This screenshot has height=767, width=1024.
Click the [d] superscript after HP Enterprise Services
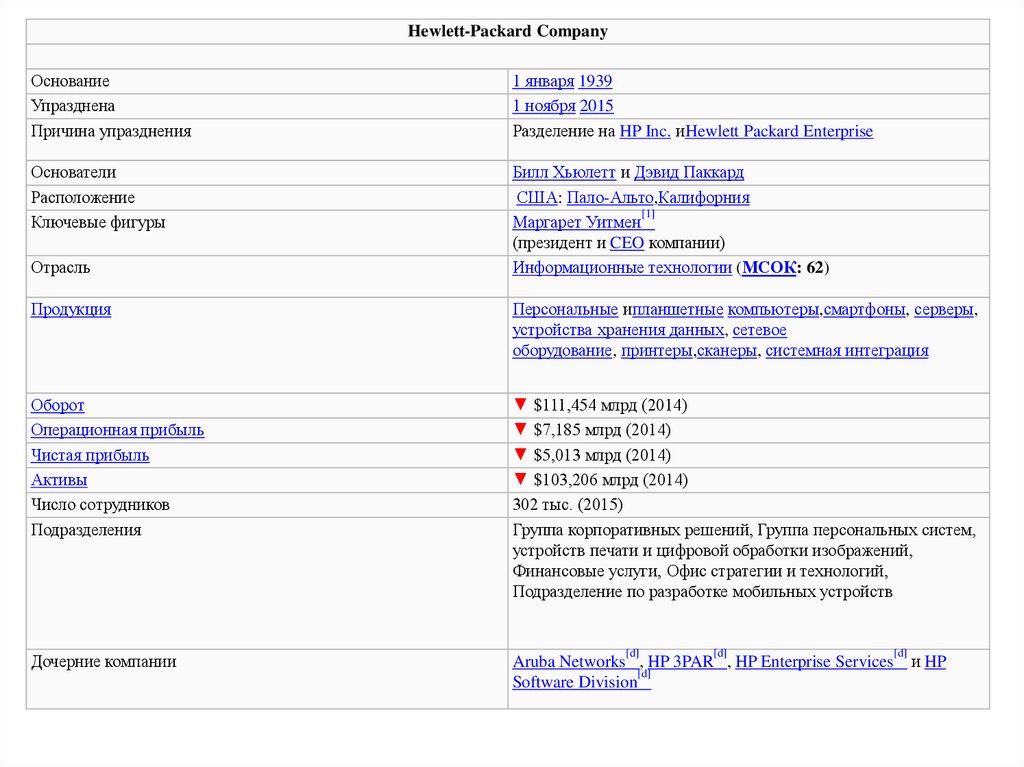900,655
